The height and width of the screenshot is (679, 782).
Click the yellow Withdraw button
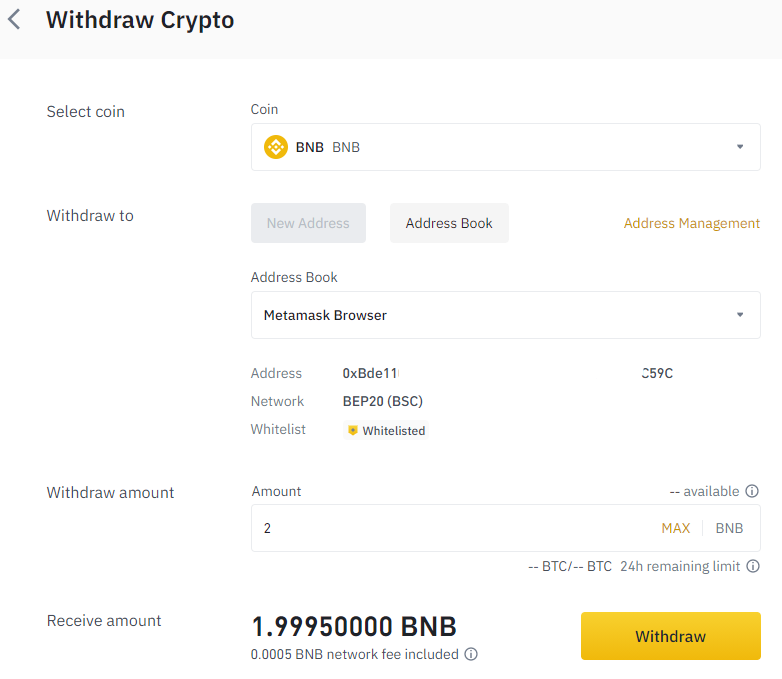(x=671, y=636)
